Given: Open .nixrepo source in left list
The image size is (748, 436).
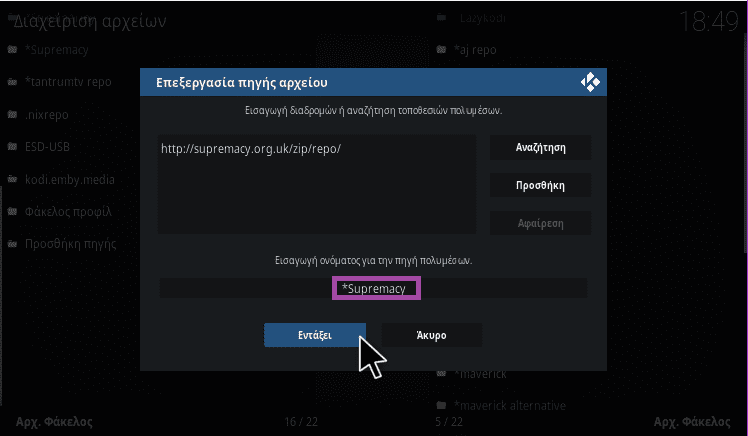Looking at the screenshot, I should pos(47,115).
